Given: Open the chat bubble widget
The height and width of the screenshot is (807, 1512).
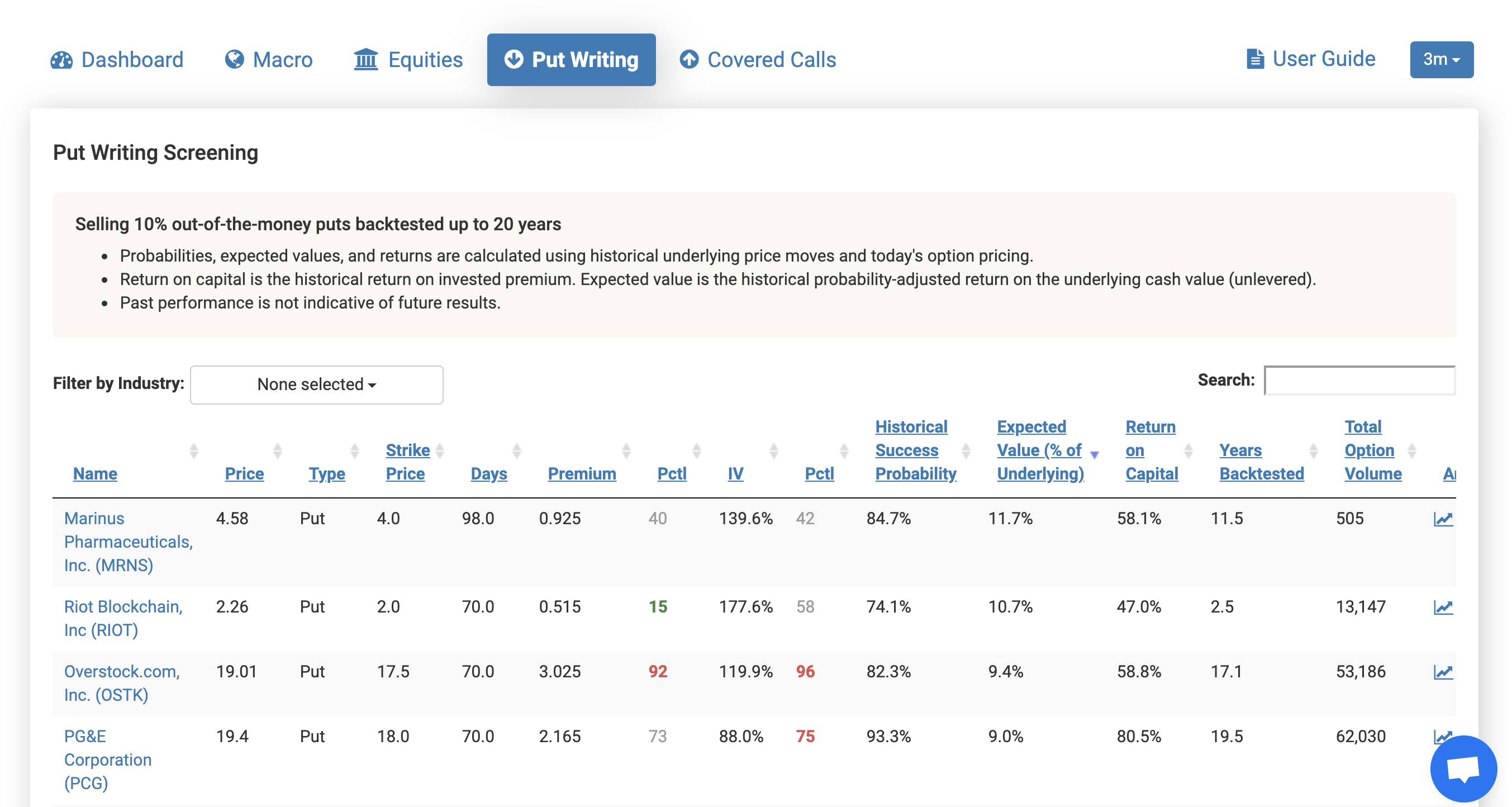Looking at the screenshot, I should click(x=1463, y=768).
